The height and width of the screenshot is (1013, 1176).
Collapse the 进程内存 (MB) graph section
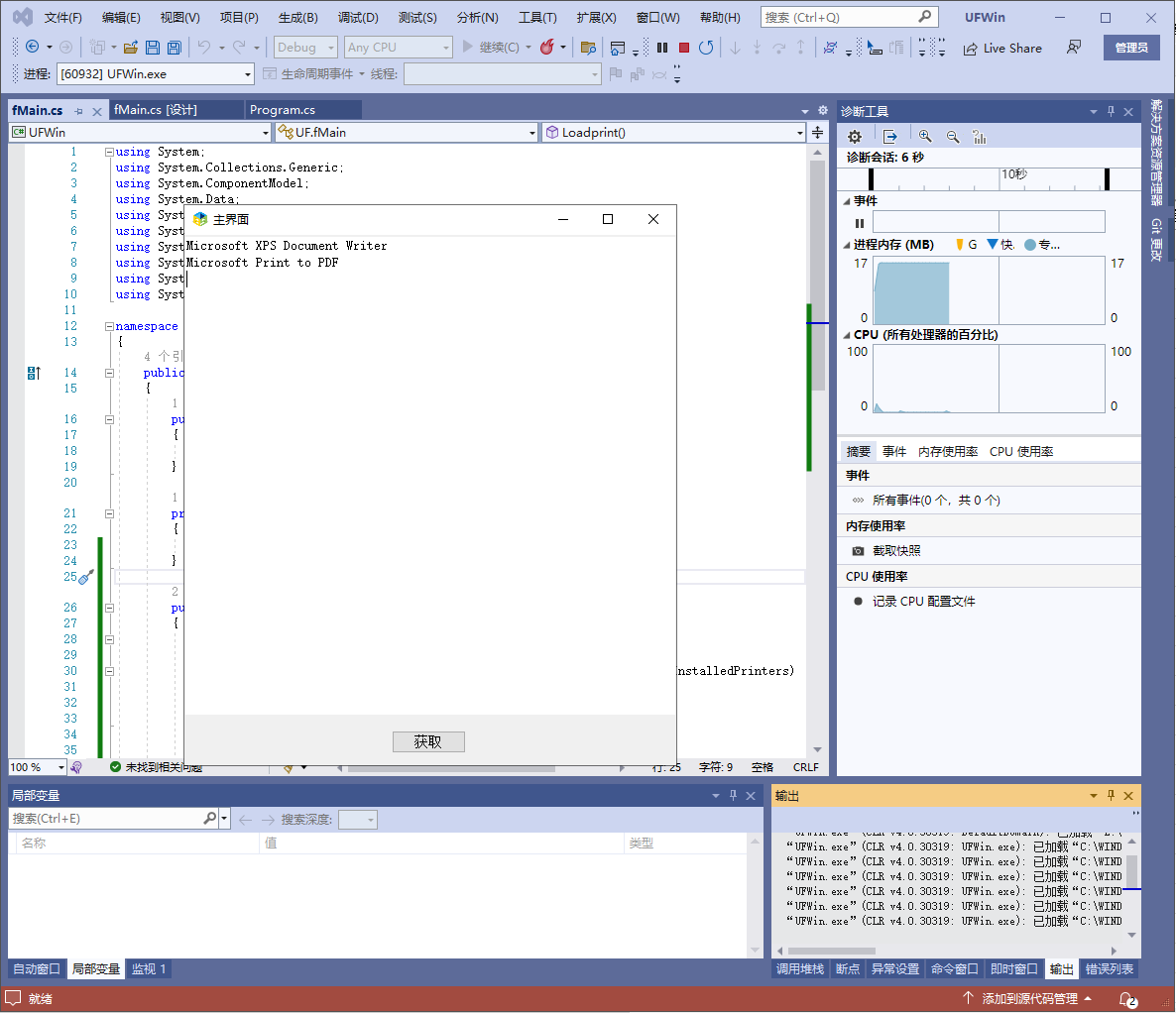(x=847, y=245)
